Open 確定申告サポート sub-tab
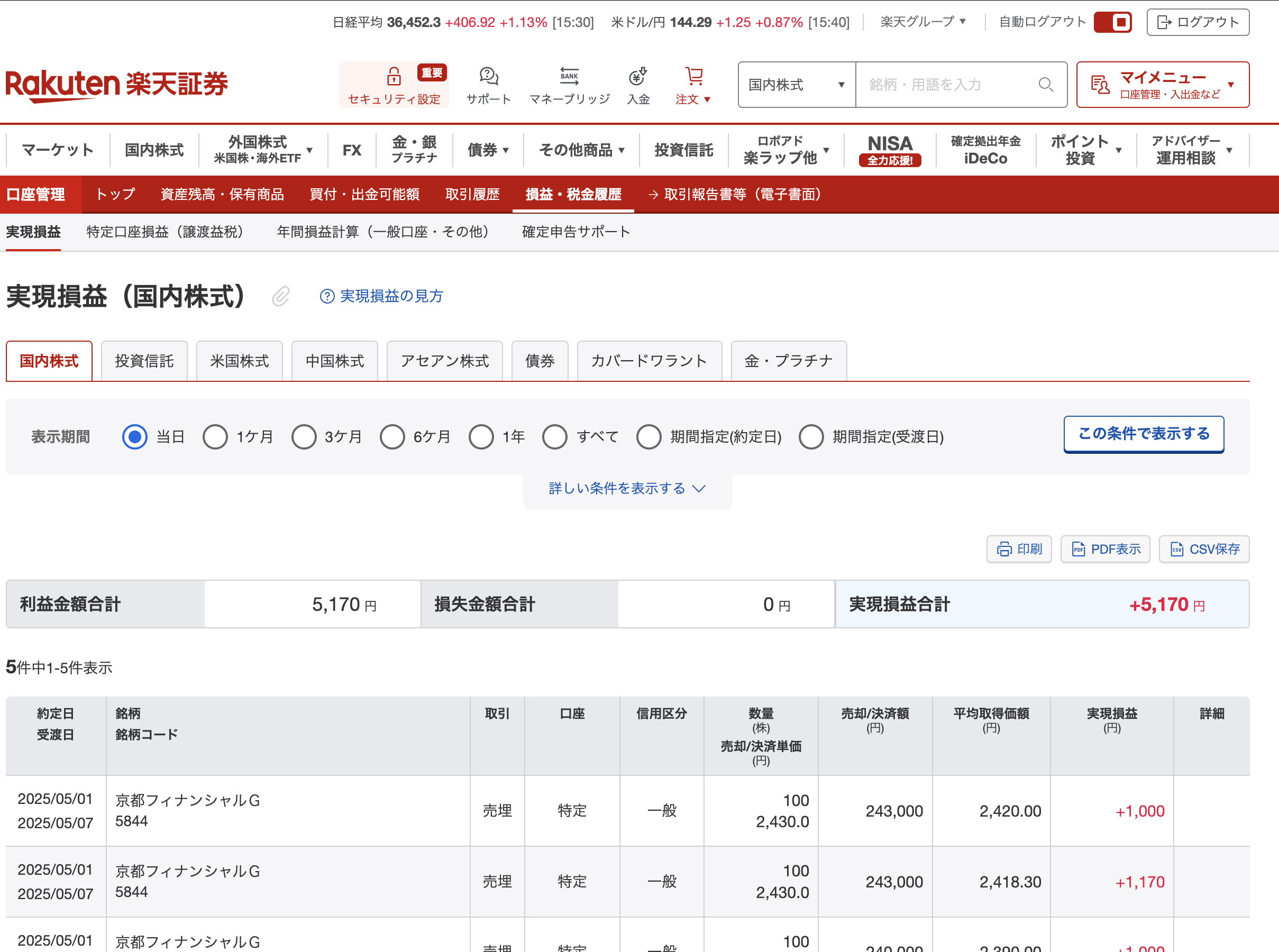The width and height of the screenshot is (1279, 952). 576,232
